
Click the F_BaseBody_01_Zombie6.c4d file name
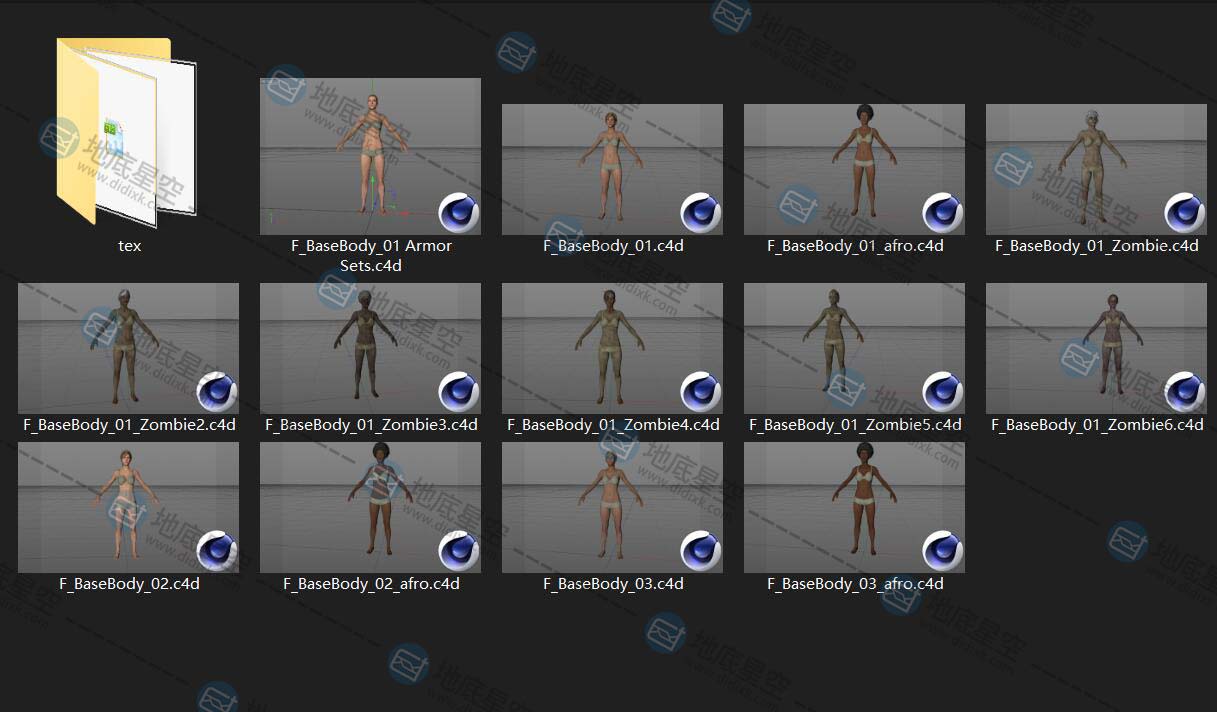pyautogui.click(x=1097, y=425)
